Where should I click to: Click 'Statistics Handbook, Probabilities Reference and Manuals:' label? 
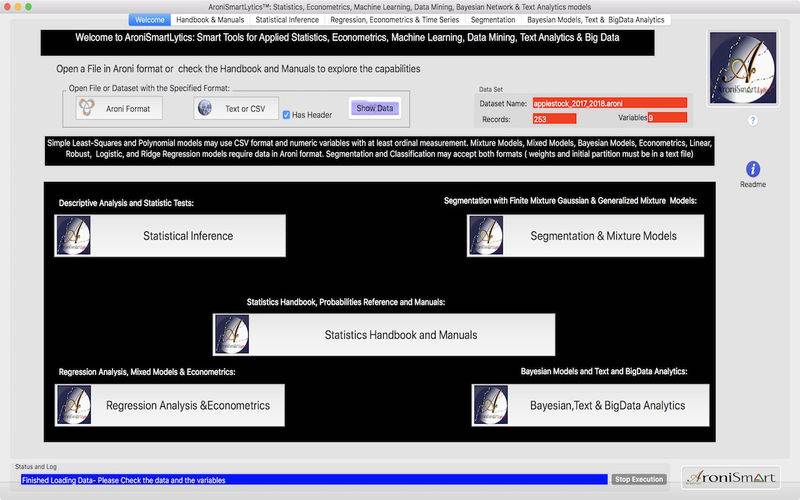coord(346,302)
